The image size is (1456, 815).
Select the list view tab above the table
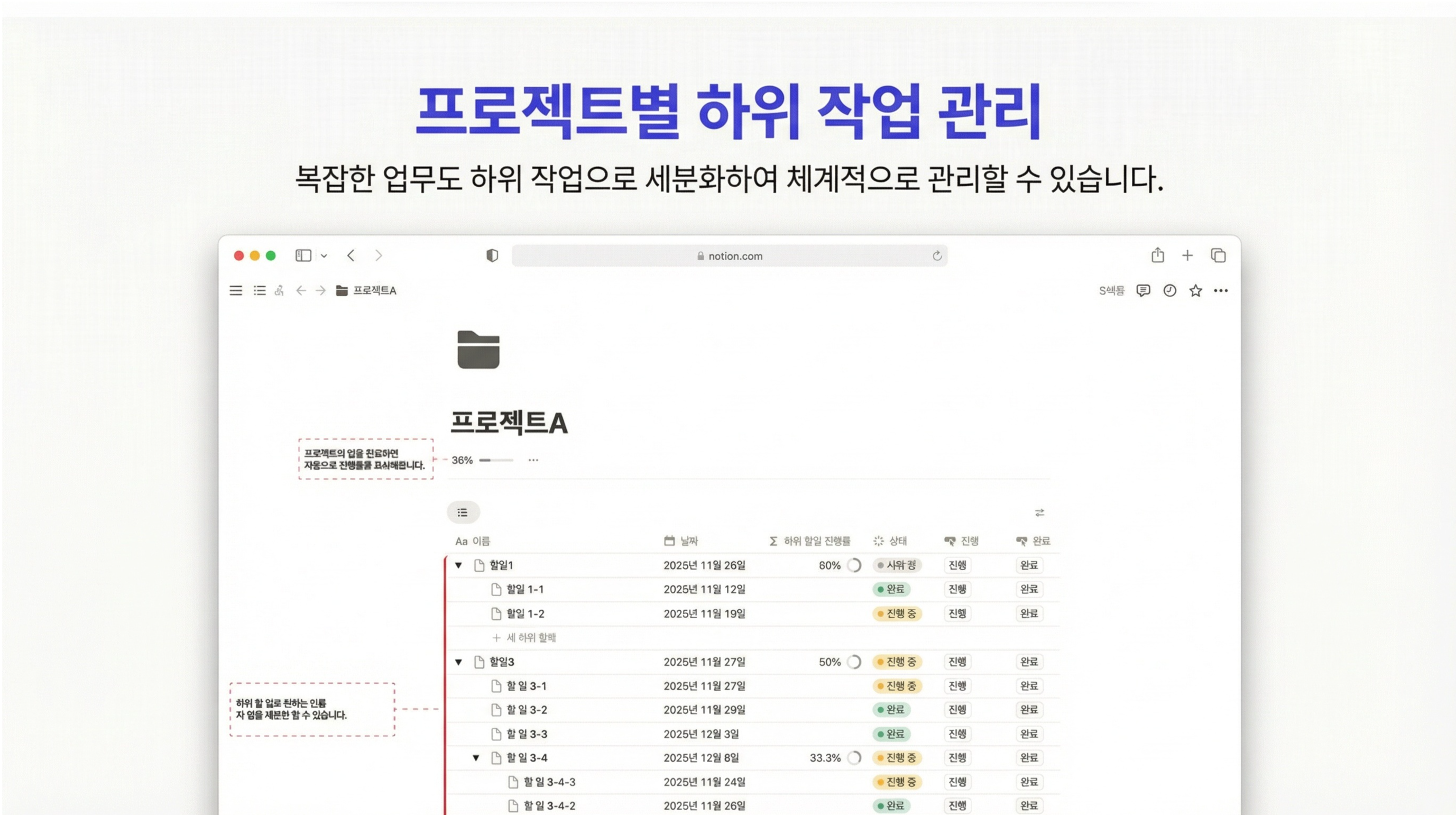463,512
